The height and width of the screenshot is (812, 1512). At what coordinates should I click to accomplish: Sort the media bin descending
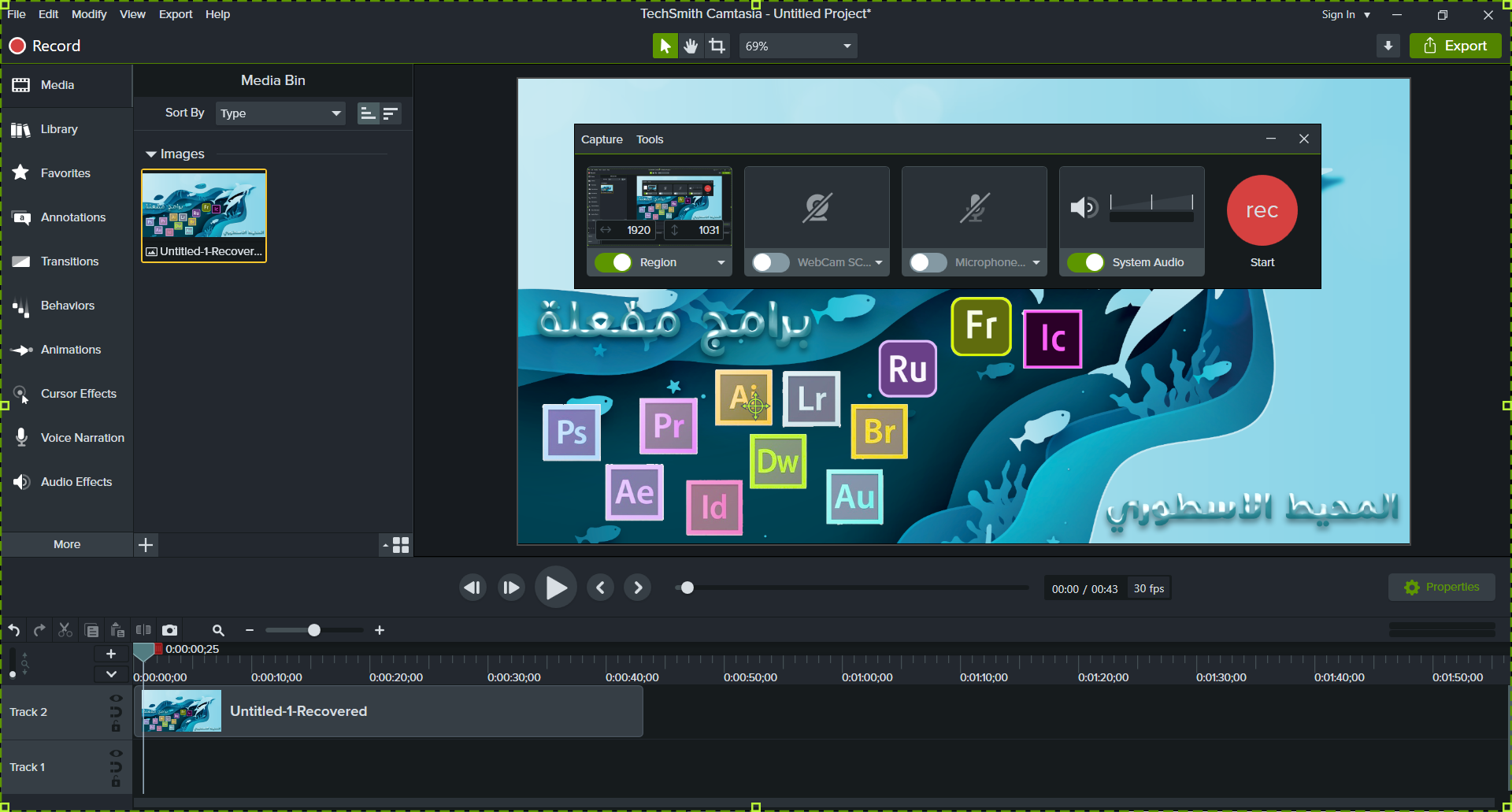[x=391, y=113]
